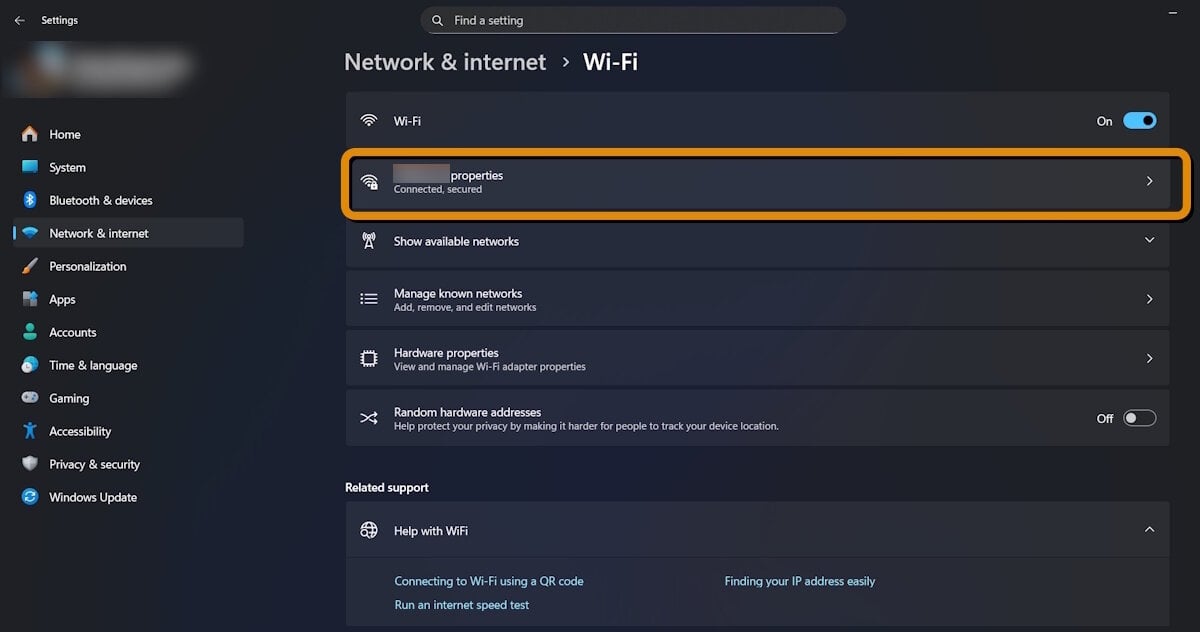Go to Time & language settings
The image size is (1200, 632).
pyautogui.click(x=93, y=365)
